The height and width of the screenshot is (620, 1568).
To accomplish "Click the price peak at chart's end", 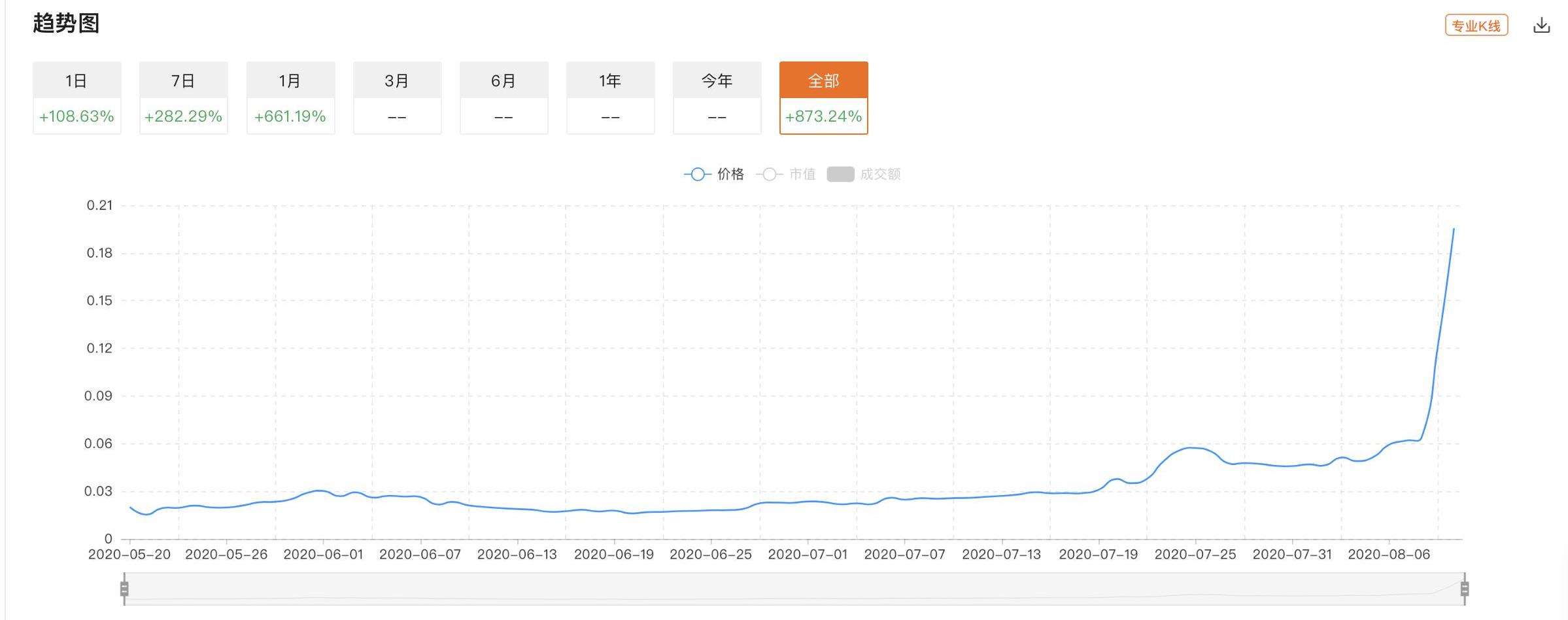I will [x=1454, y=229].
